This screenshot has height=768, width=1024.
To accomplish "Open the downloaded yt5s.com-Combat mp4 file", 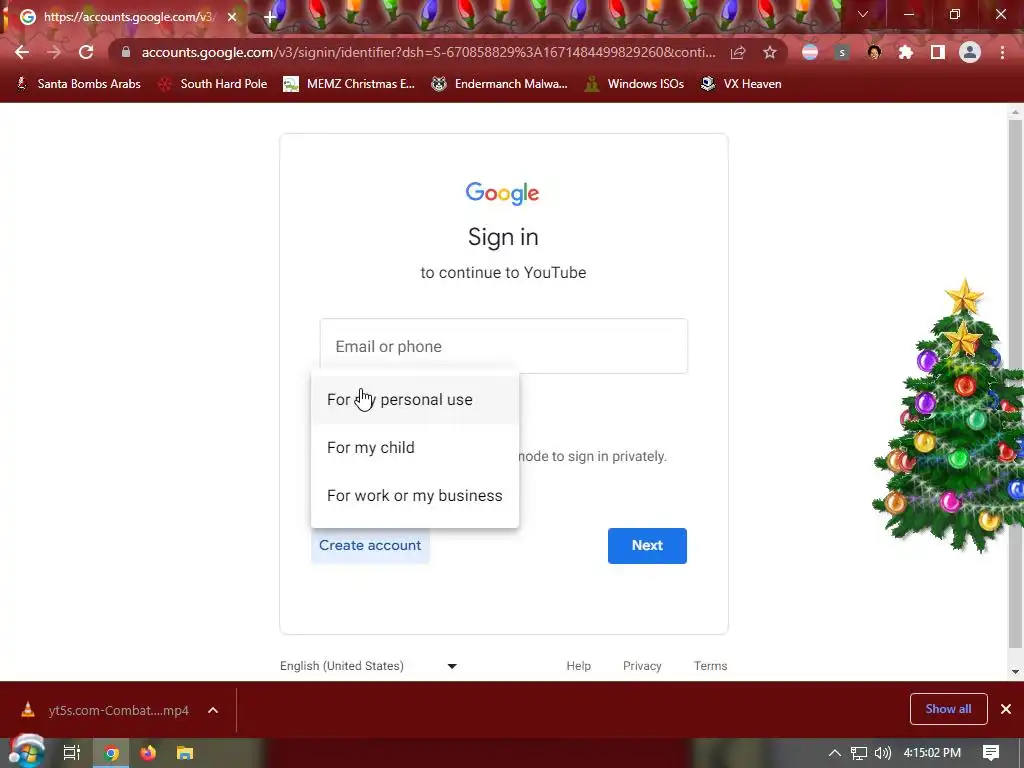I will 106,711.
